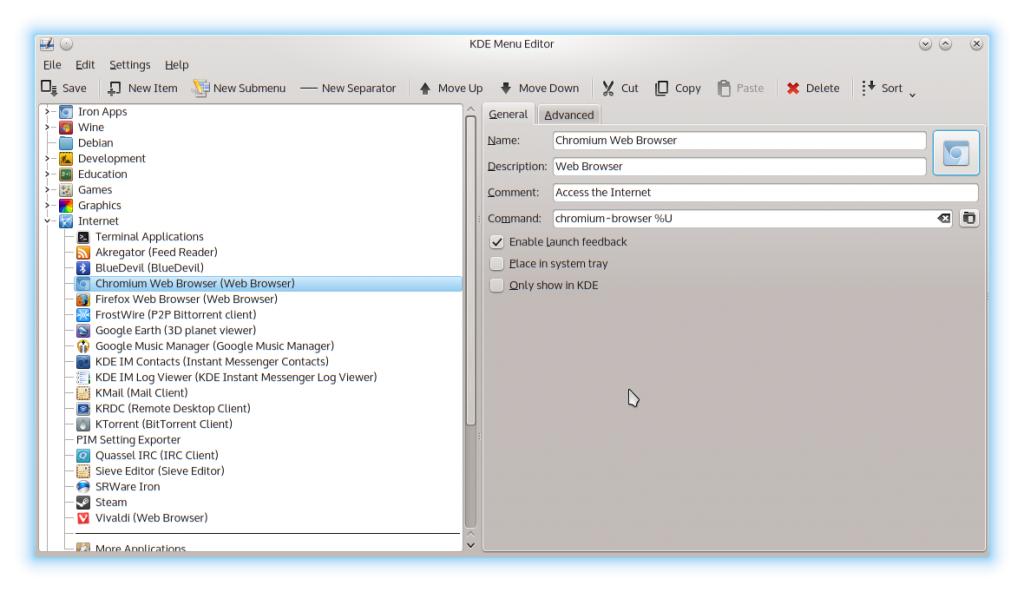Expand the Development category in the tree
This screenshot has height=592, width=1024.
tap(47, 158)
